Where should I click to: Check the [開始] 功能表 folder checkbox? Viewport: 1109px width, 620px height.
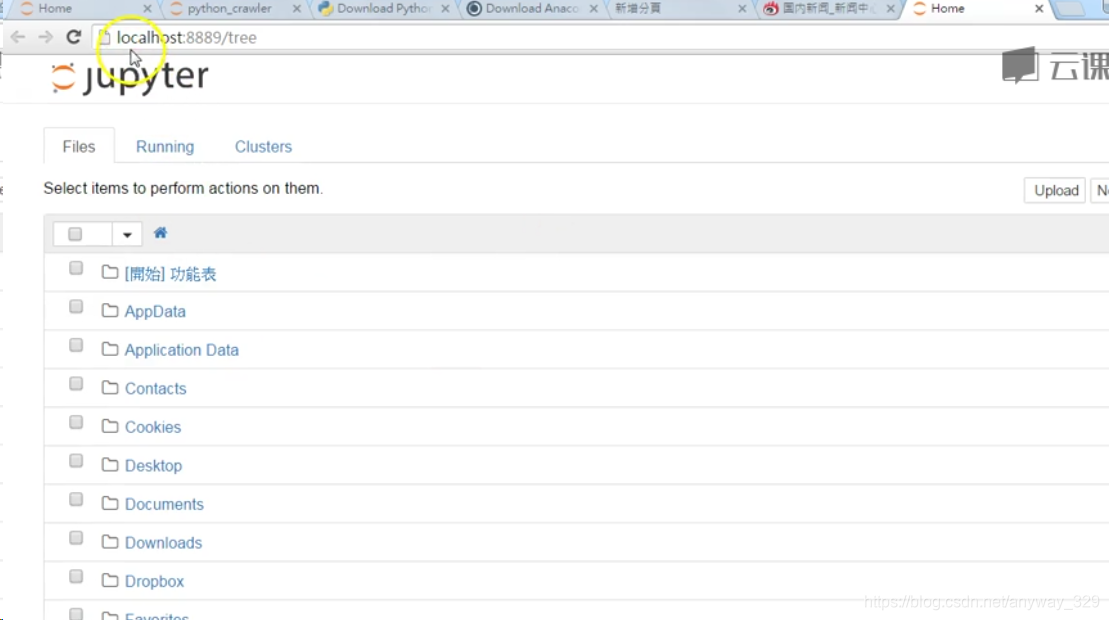point(76,268)
